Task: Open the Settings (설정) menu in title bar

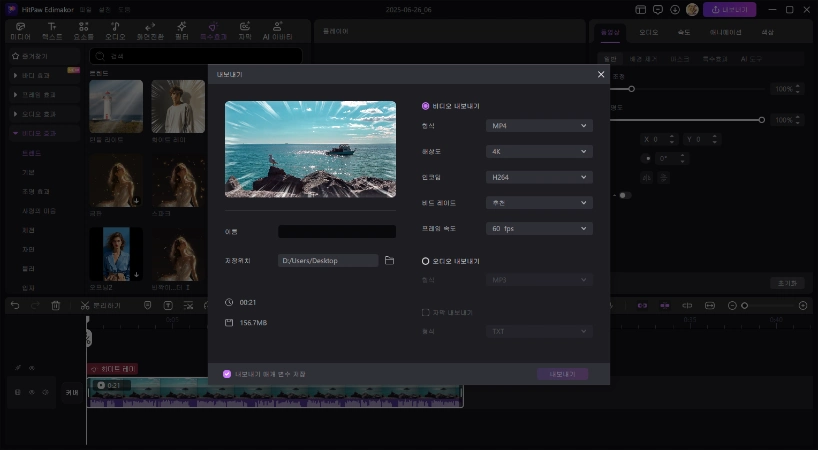Action: 105,10
